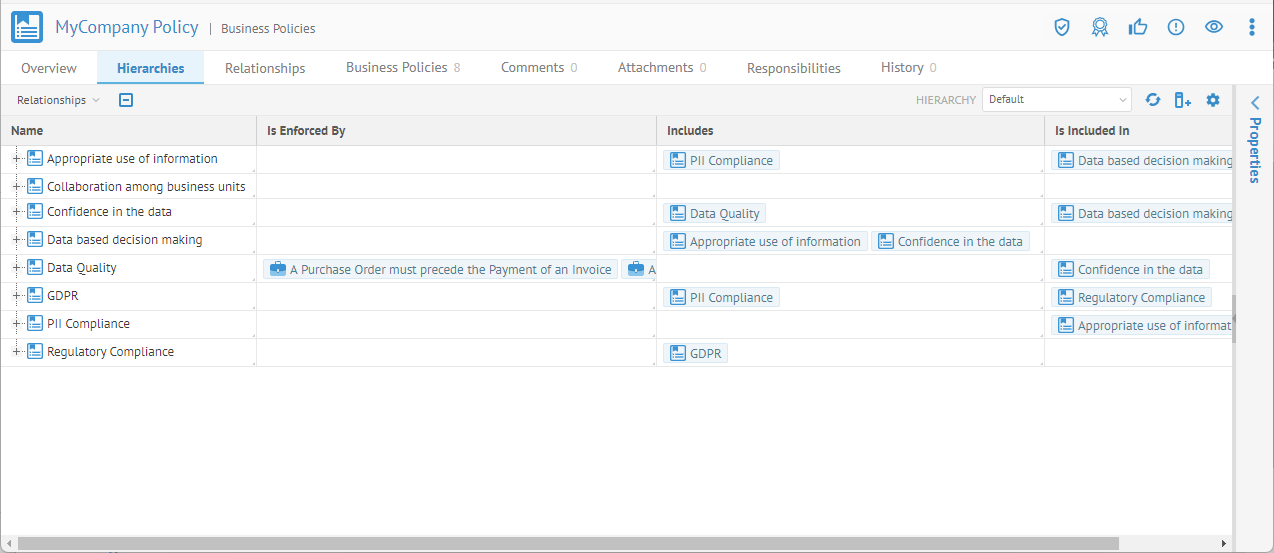The width and height of the screenshot is (1274, 553).
Task: Refresh the hierarchy with the refresh icon
Action: (1153, 100)
